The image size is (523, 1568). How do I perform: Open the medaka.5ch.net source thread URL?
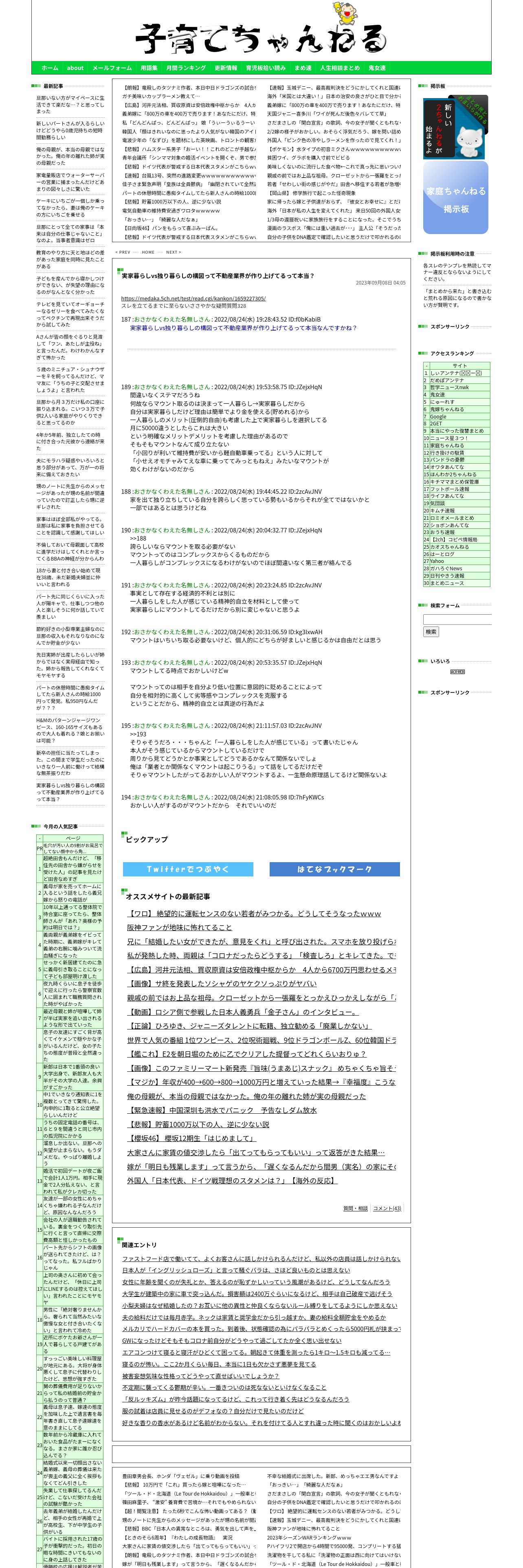click(193, 298)
